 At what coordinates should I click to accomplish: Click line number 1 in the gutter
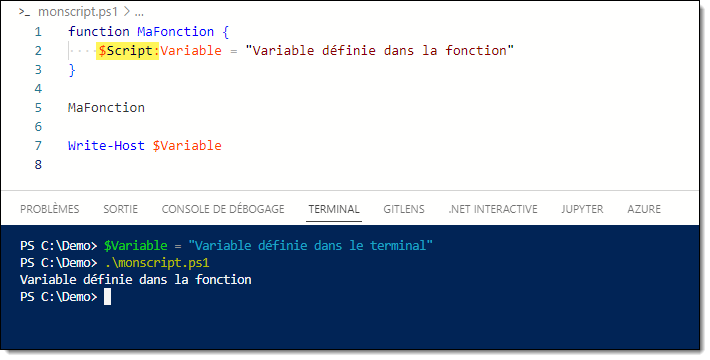coord(38,32)
